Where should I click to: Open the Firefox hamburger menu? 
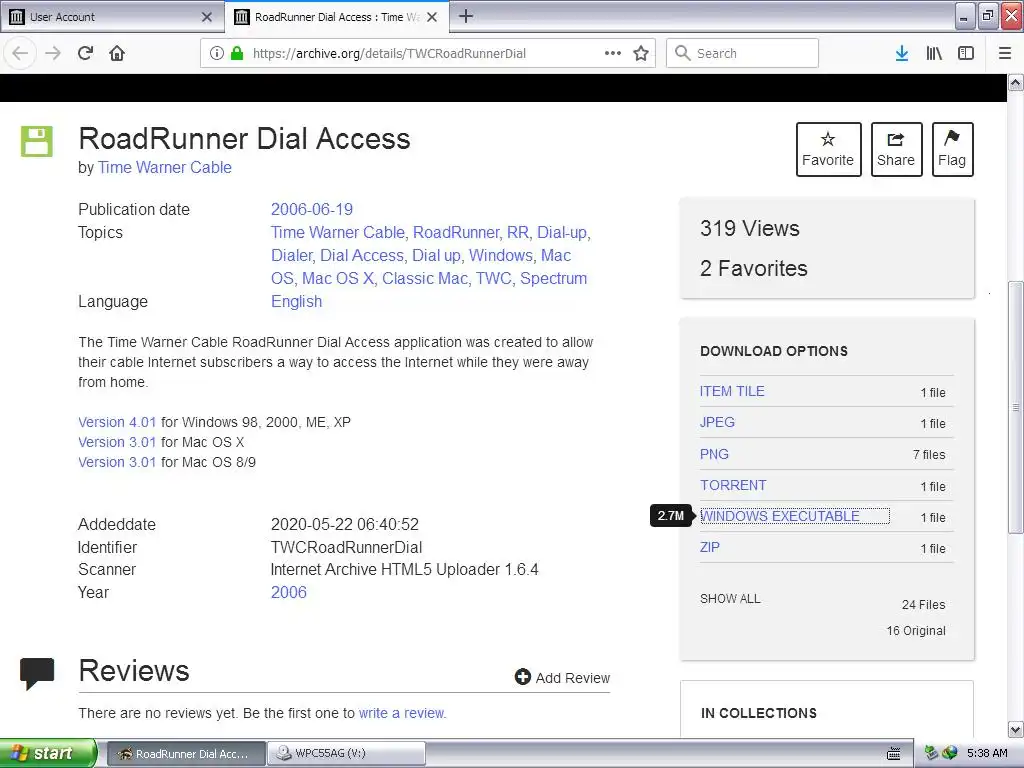pos(1005,53)
